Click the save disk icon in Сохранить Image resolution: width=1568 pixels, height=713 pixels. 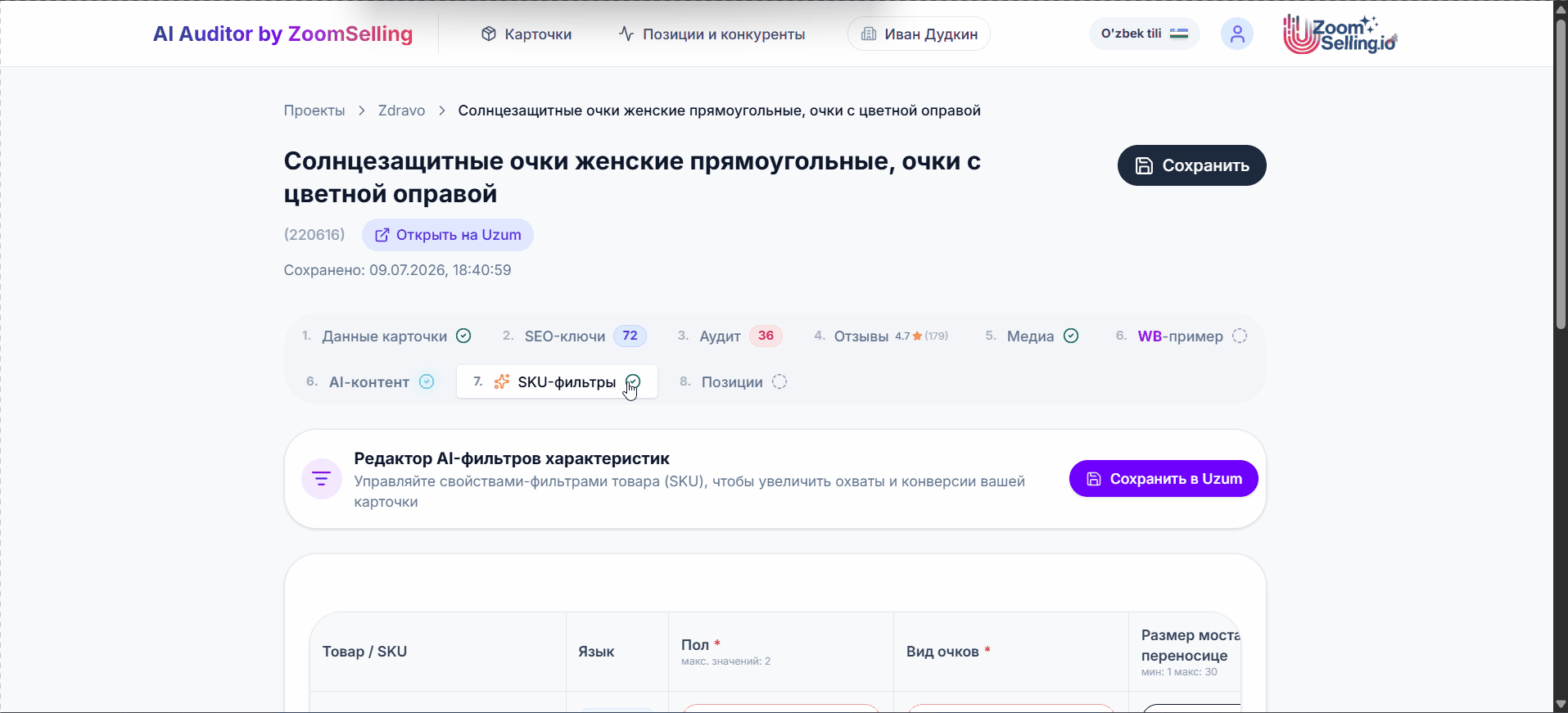[x=1144, y=165]
